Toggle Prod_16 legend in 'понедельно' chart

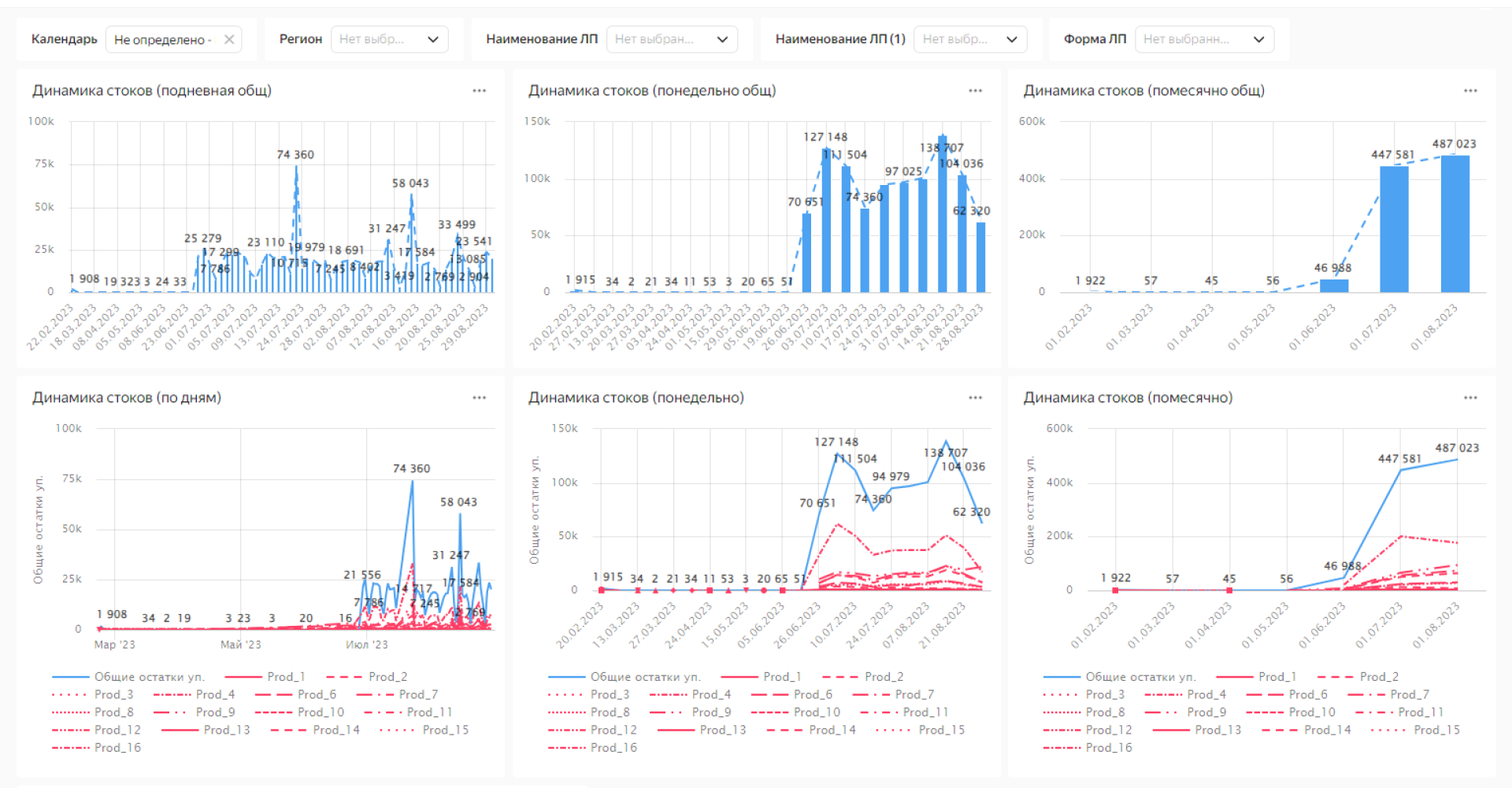592,747
